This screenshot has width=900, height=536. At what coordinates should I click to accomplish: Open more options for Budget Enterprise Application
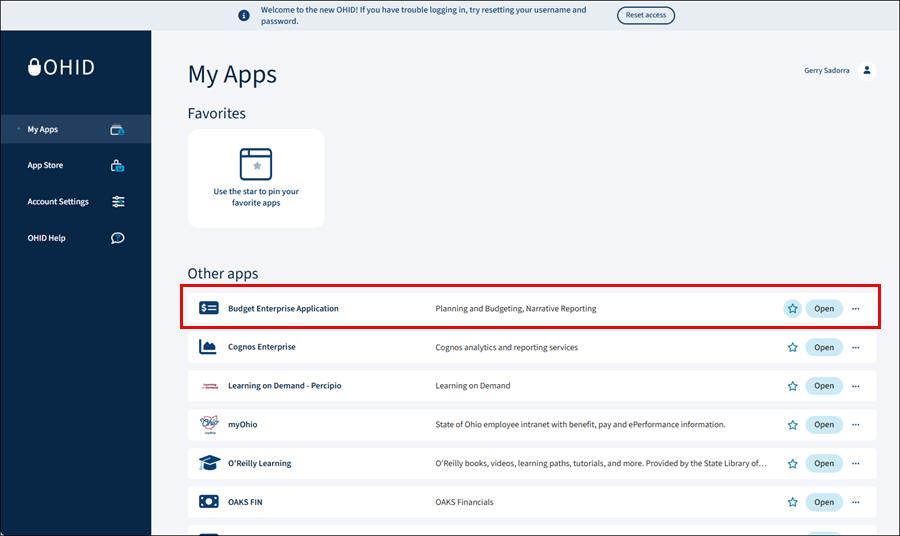(856, 309)
